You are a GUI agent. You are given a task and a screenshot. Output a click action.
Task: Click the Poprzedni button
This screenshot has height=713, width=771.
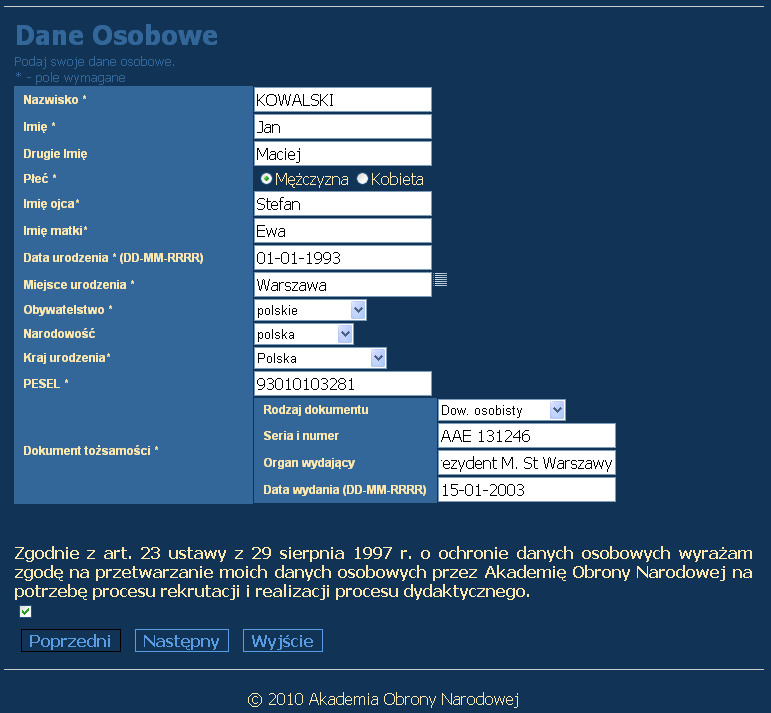pos(70,641)
